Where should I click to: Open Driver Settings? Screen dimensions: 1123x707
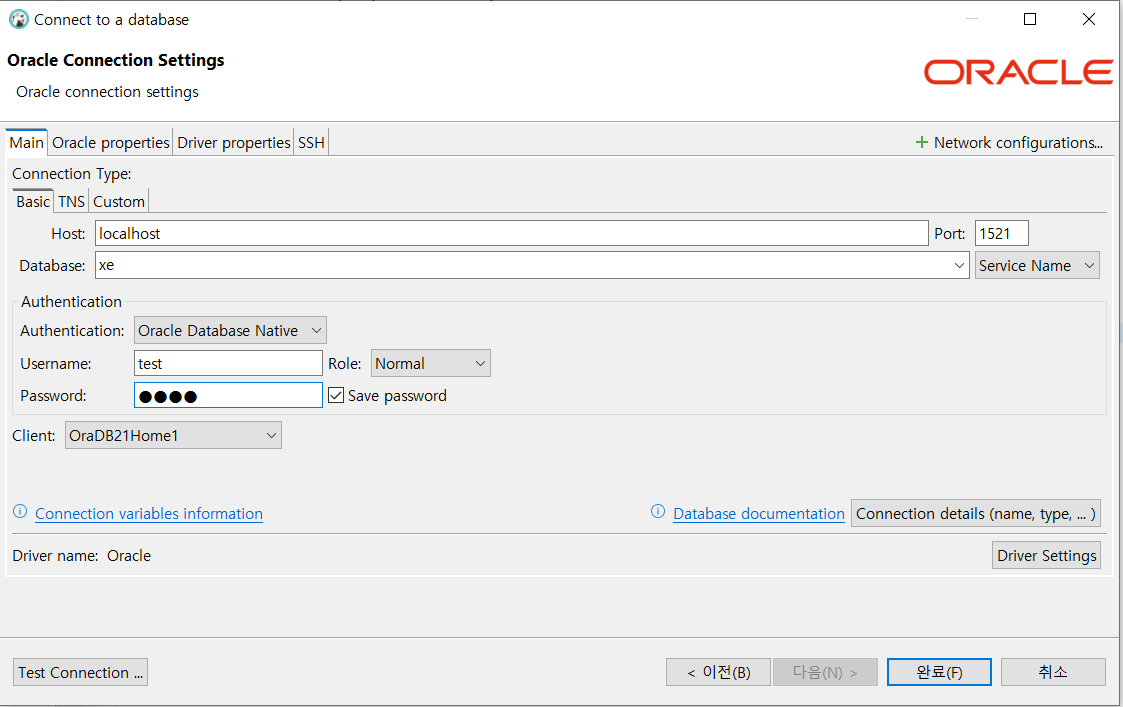pos(1046,555)
